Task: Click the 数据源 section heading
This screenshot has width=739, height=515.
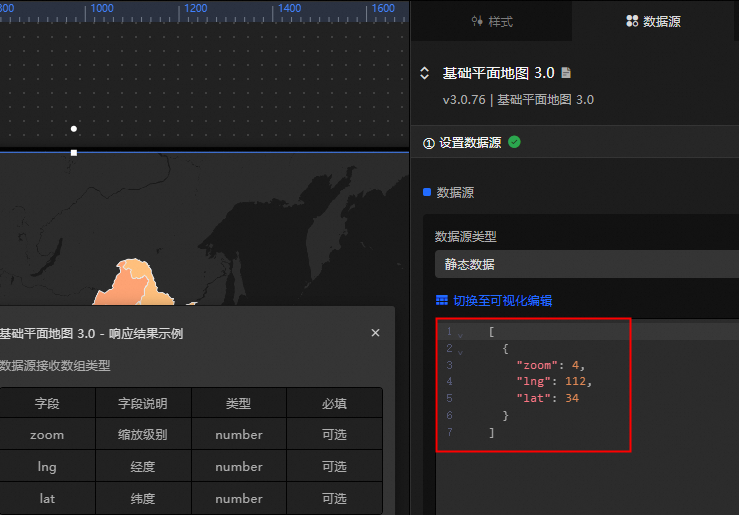Action: pos(455,192)
